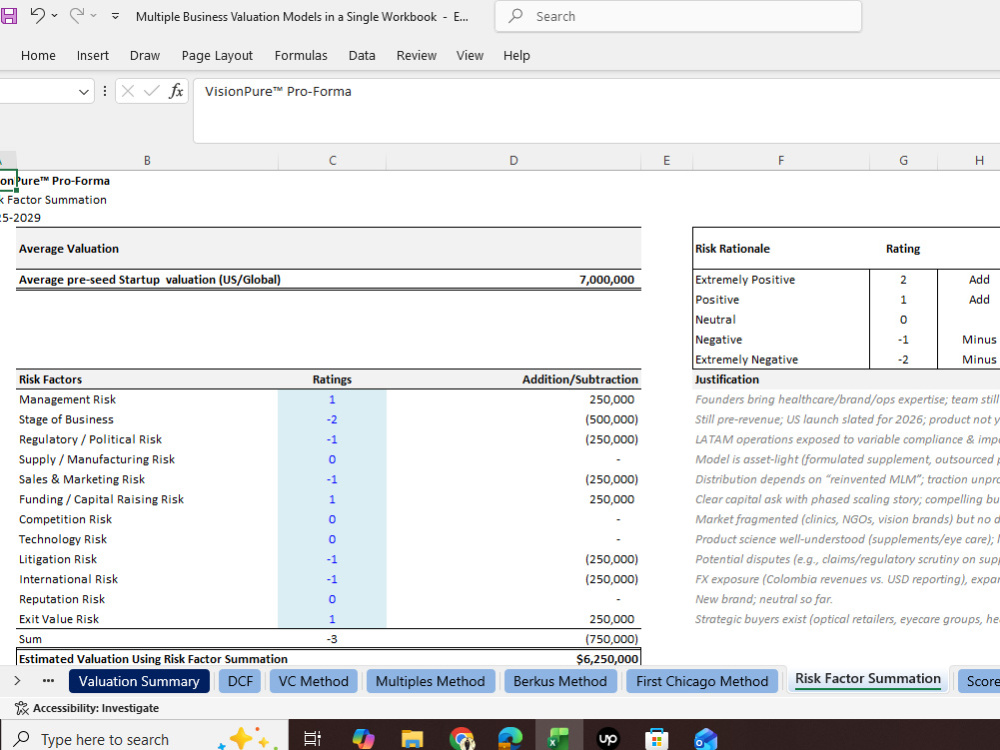Select the Risk Factor Summation sheet tab
This screenshot has width=1000, height=750.
(867, 679)
